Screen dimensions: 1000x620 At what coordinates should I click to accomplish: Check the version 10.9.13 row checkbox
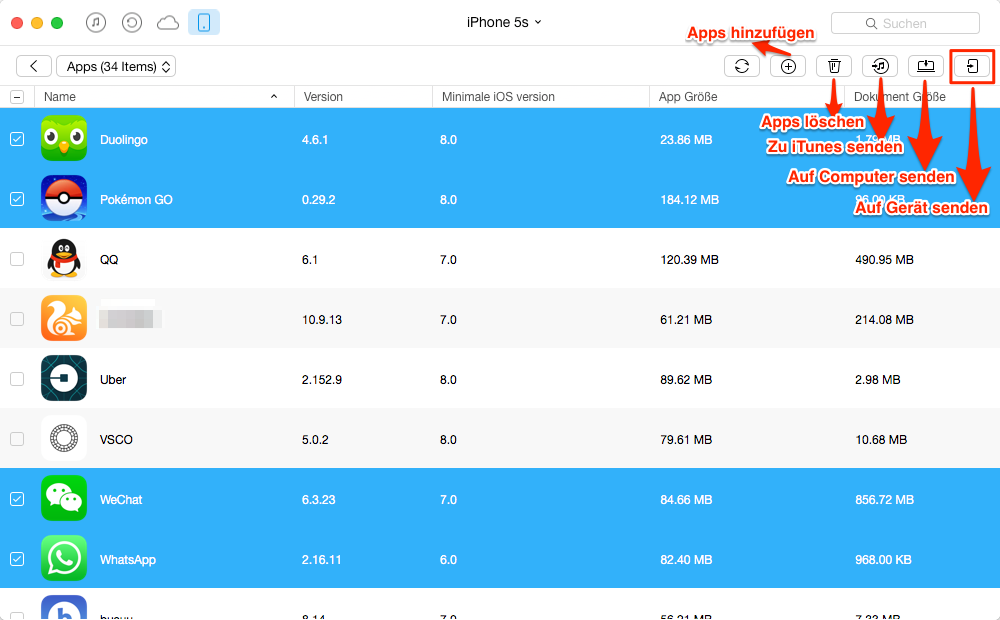point(17,319)
